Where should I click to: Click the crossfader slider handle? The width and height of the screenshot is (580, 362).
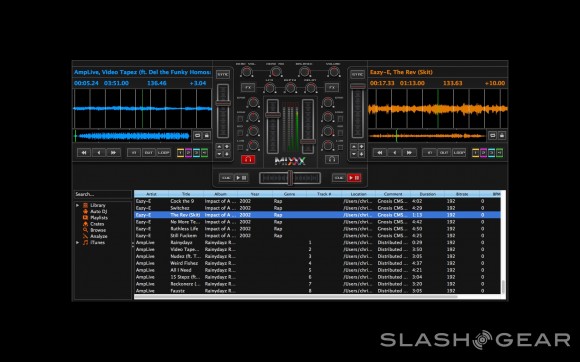[290, 178]
